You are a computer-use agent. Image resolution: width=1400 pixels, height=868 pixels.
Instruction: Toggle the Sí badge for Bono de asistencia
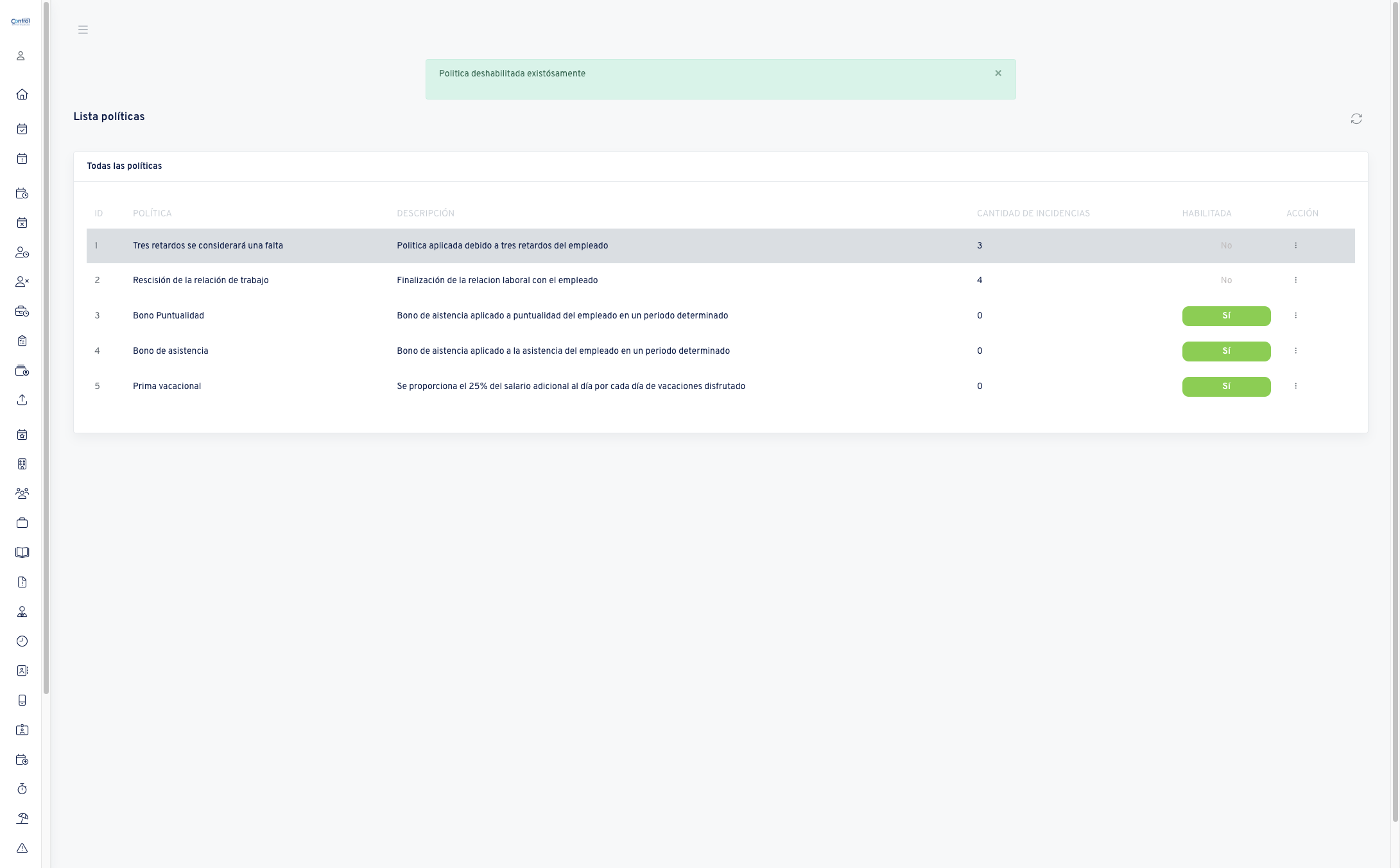pyautogui.click(x=1226, y=351)
